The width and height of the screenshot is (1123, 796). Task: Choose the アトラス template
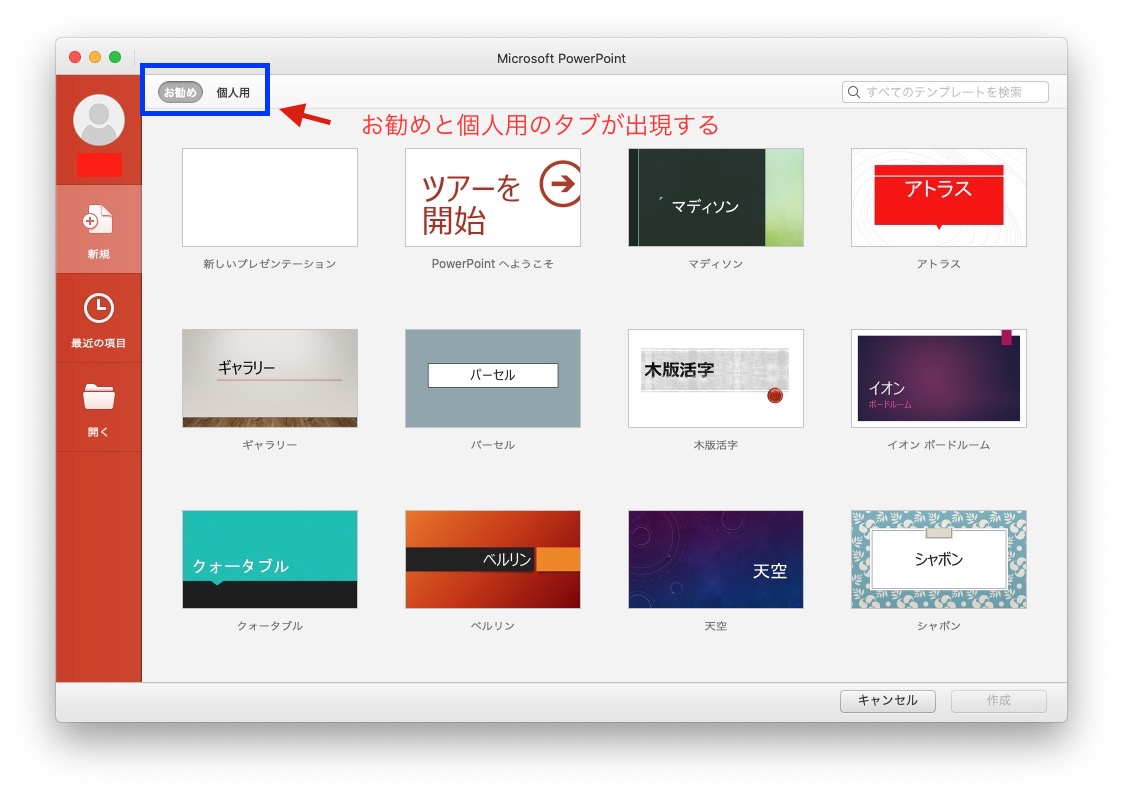[938, 197]
